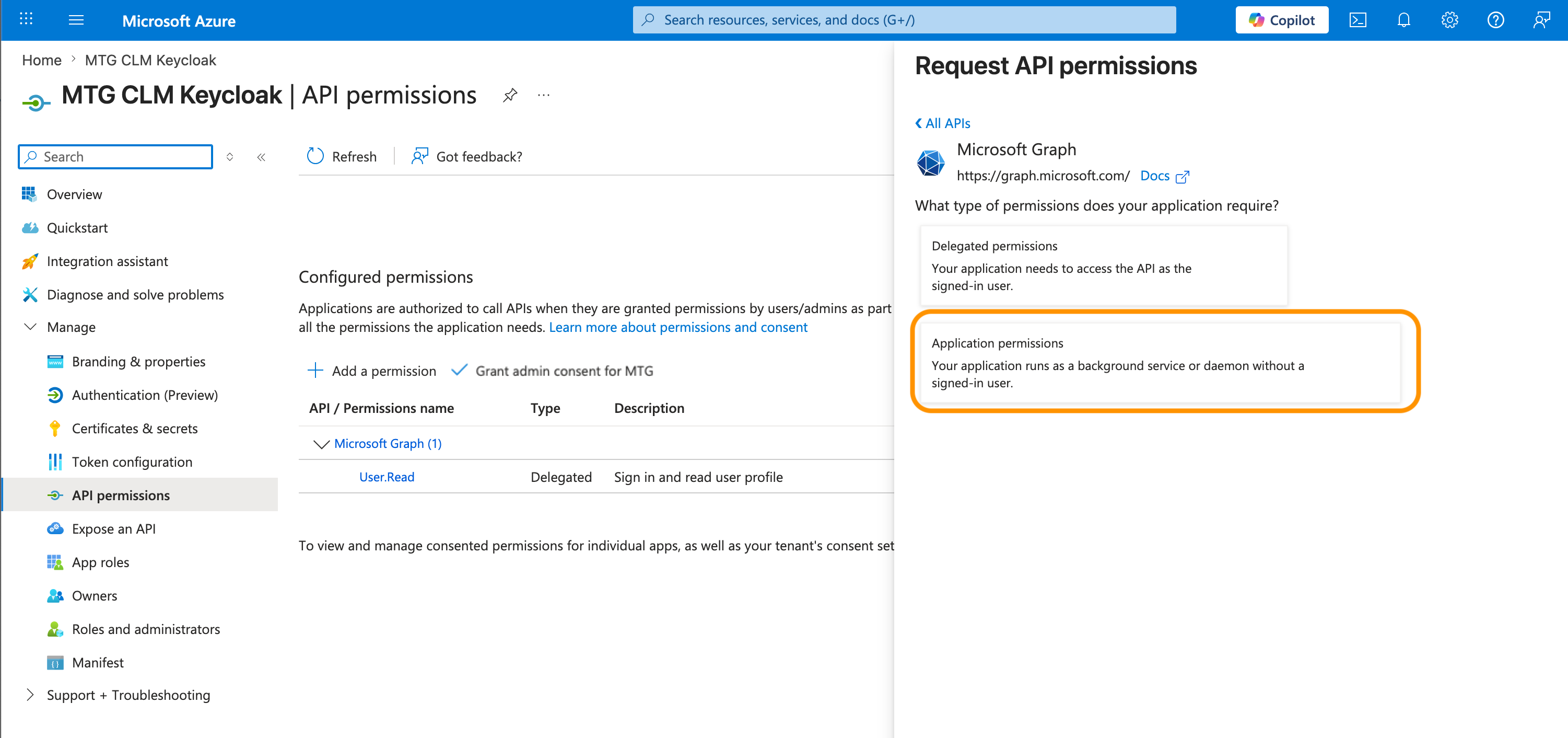
Task: Open Expose an API
Action: click(x=113, y=528)
